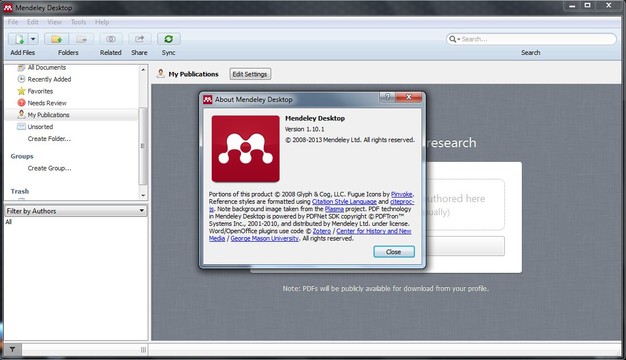This screenshot has width=626, height=360.
Task: Open the Zotero link
Action: tap(322, 231)
